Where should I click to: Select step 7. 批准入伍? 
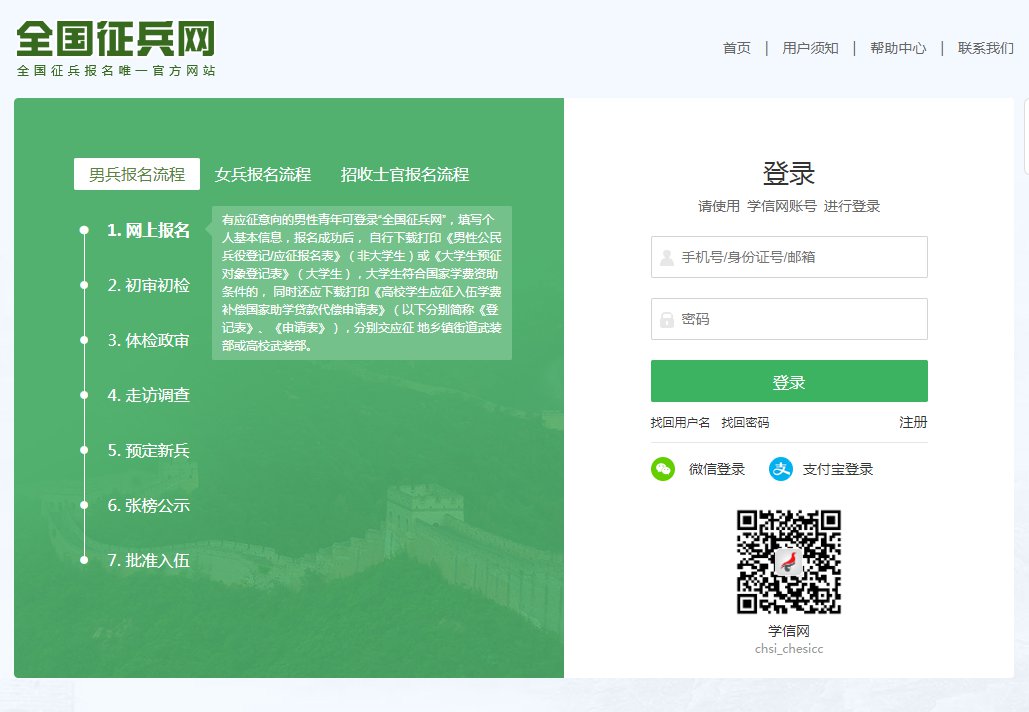point(148,560)
